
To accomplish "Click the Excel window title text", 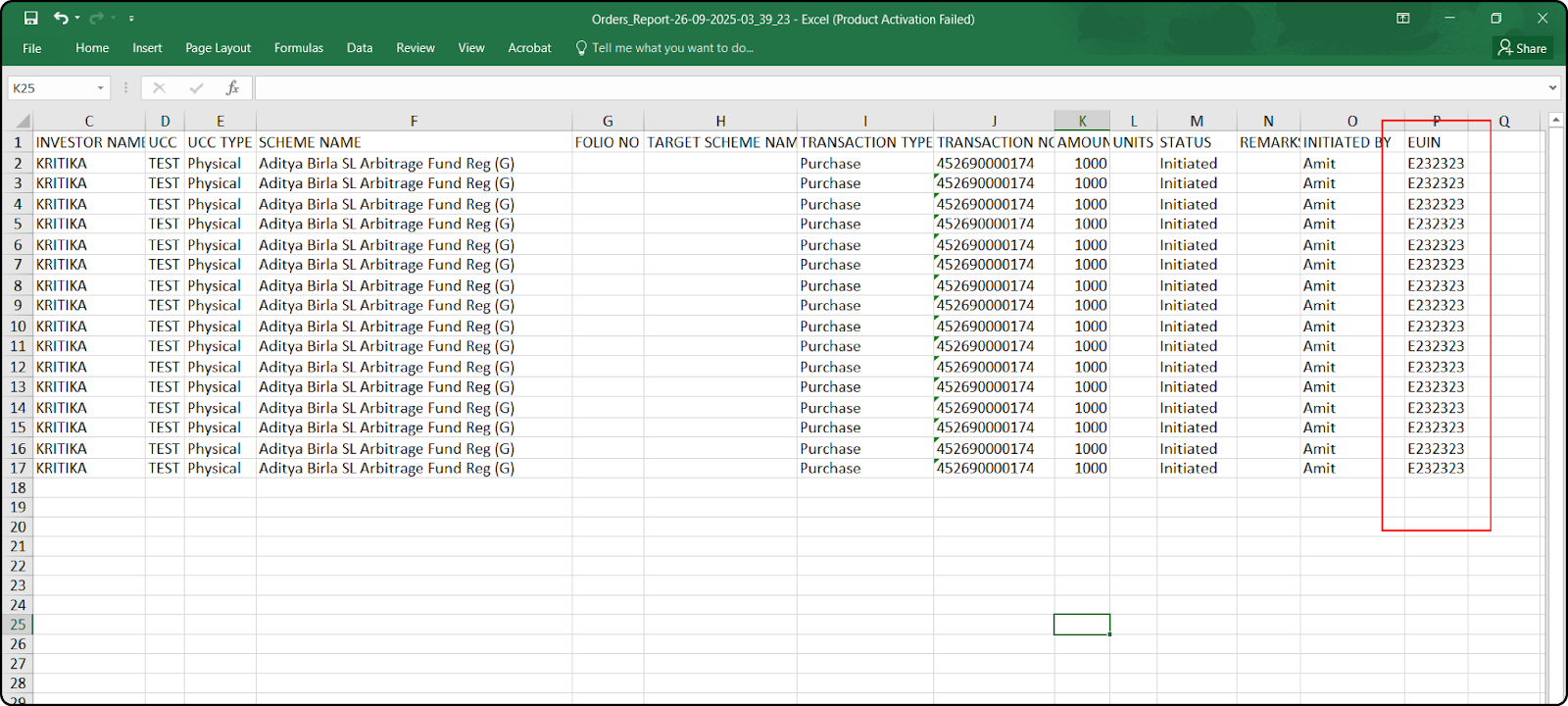I will [x=783, y=19].
